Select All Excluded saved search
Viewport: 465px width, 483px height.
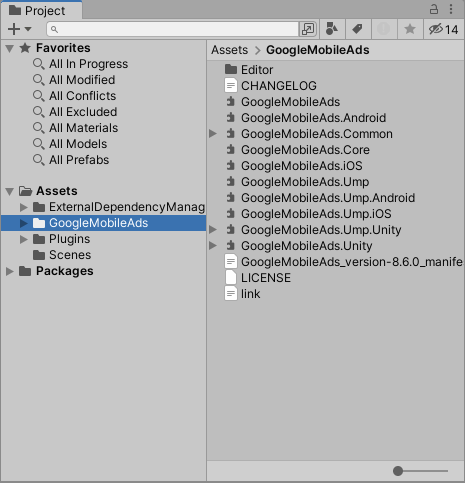(83, 112)
